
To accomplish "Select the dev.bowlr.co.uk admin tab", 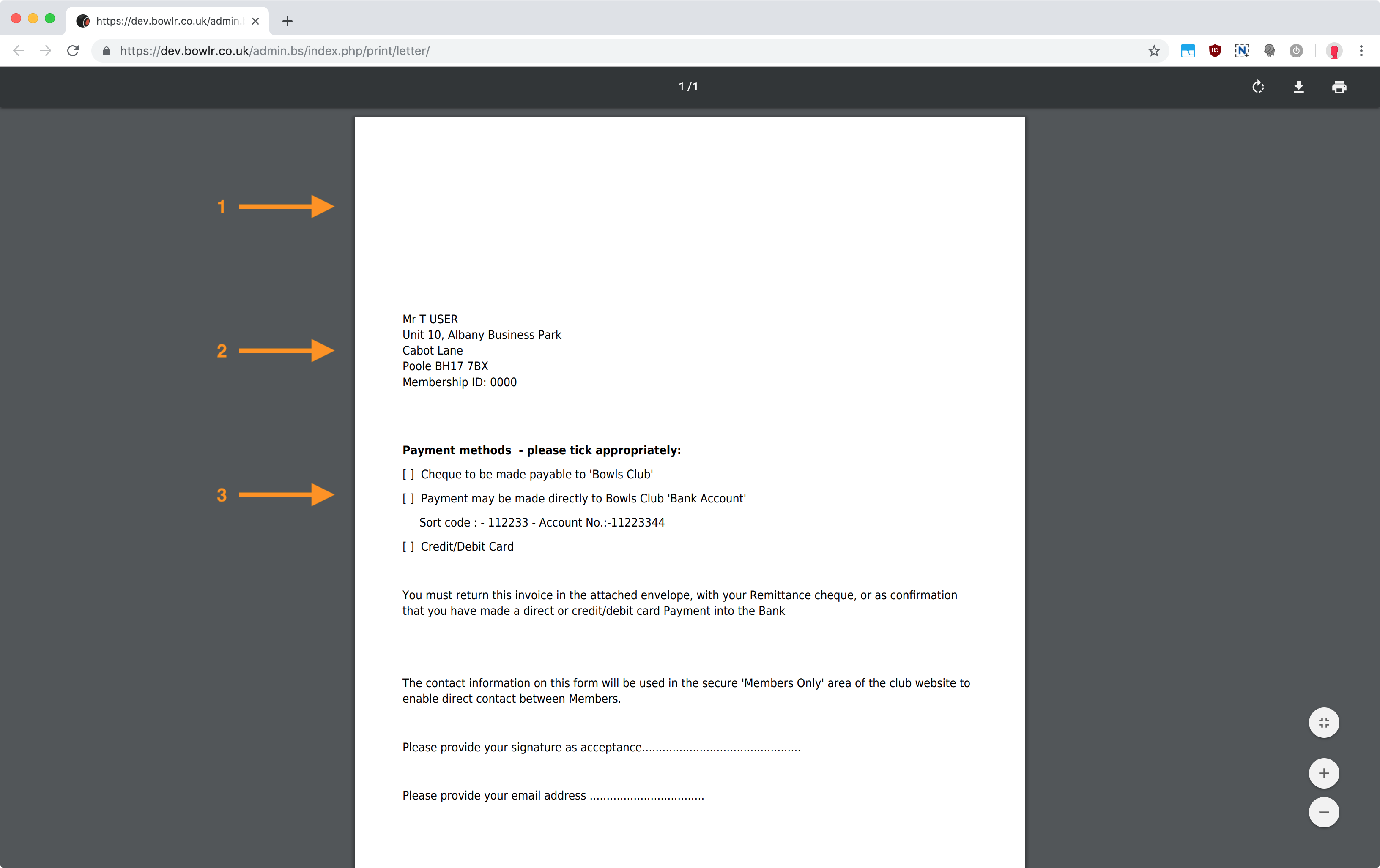I will (x=166, y=21).
